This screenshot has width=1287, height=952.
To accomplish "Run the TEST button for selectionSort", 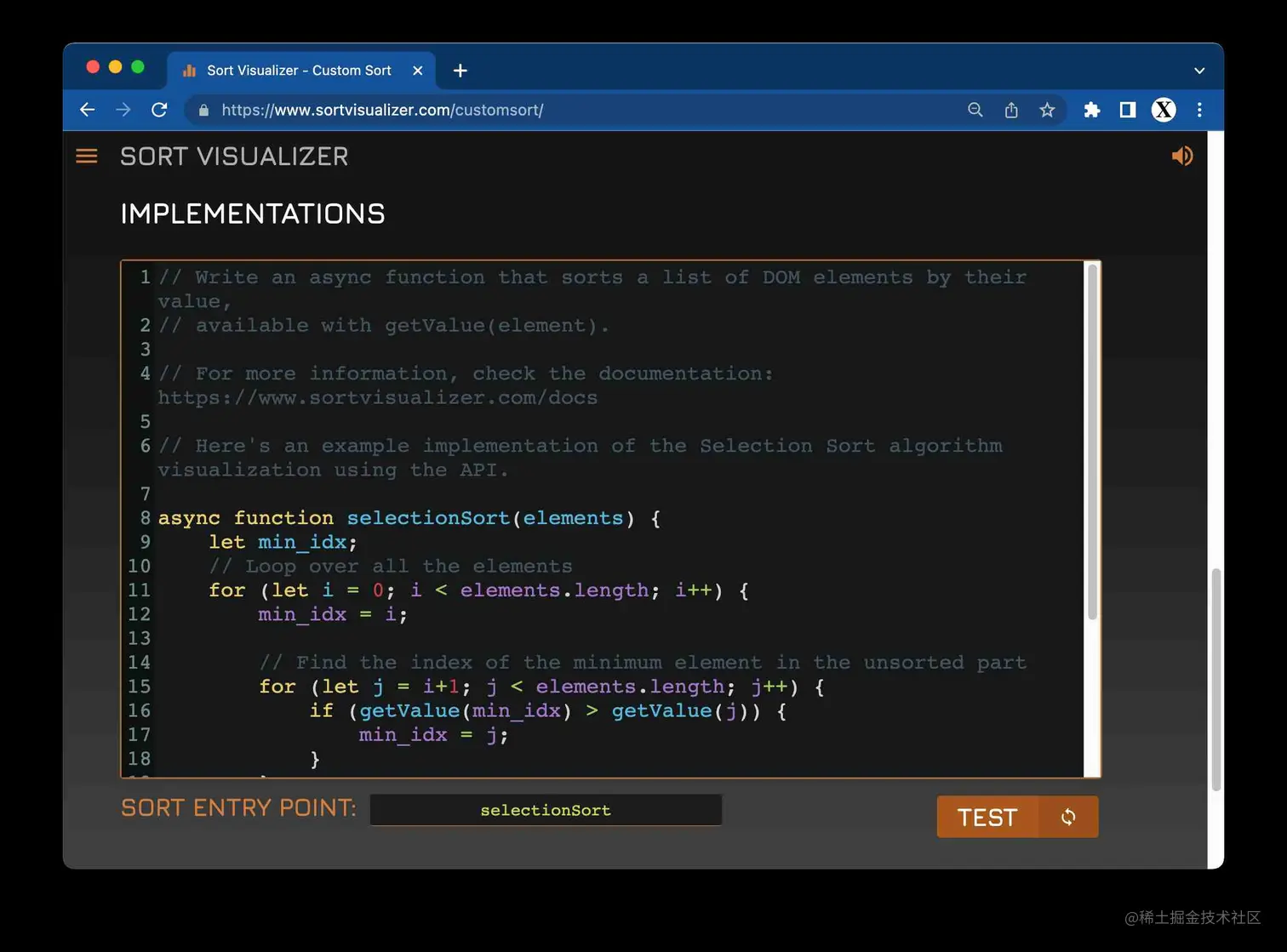I will coord(986,817).
